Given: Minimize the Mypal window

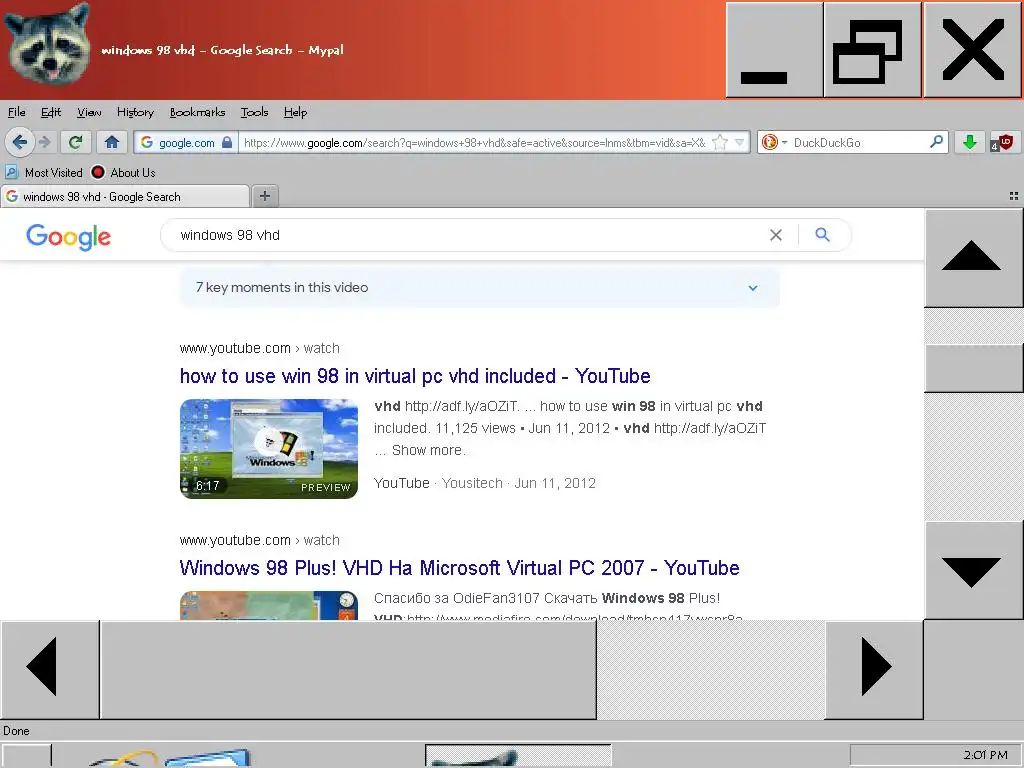Looking at the screenshot, I should 774,50.
